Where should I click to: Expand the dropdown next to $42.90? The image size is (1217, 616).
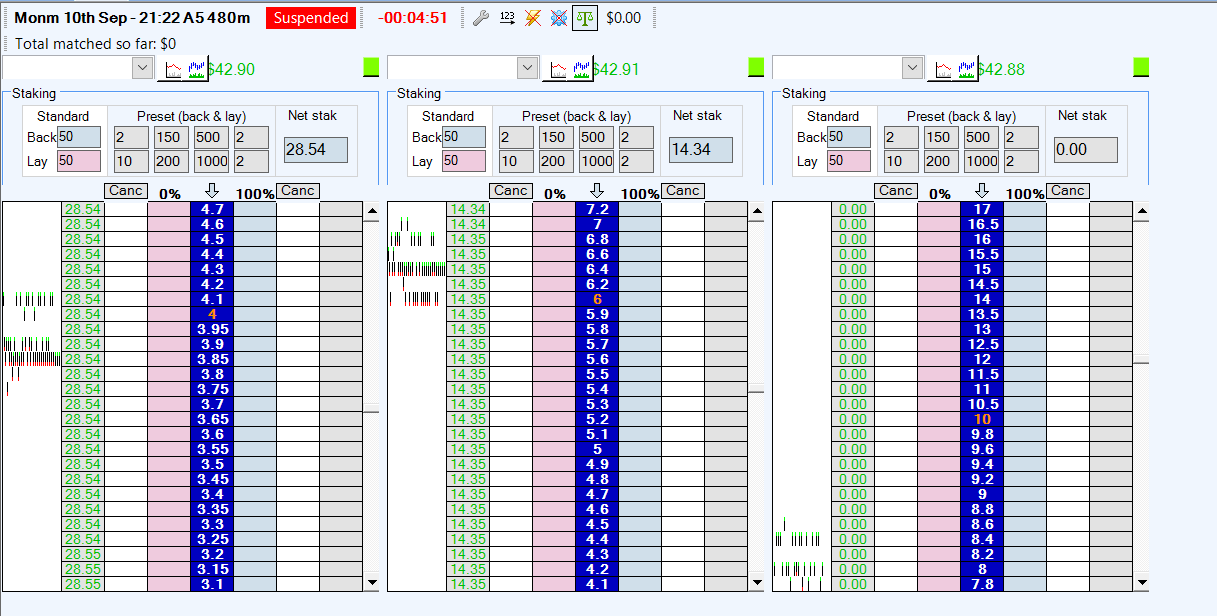click(x=141, y=67)
